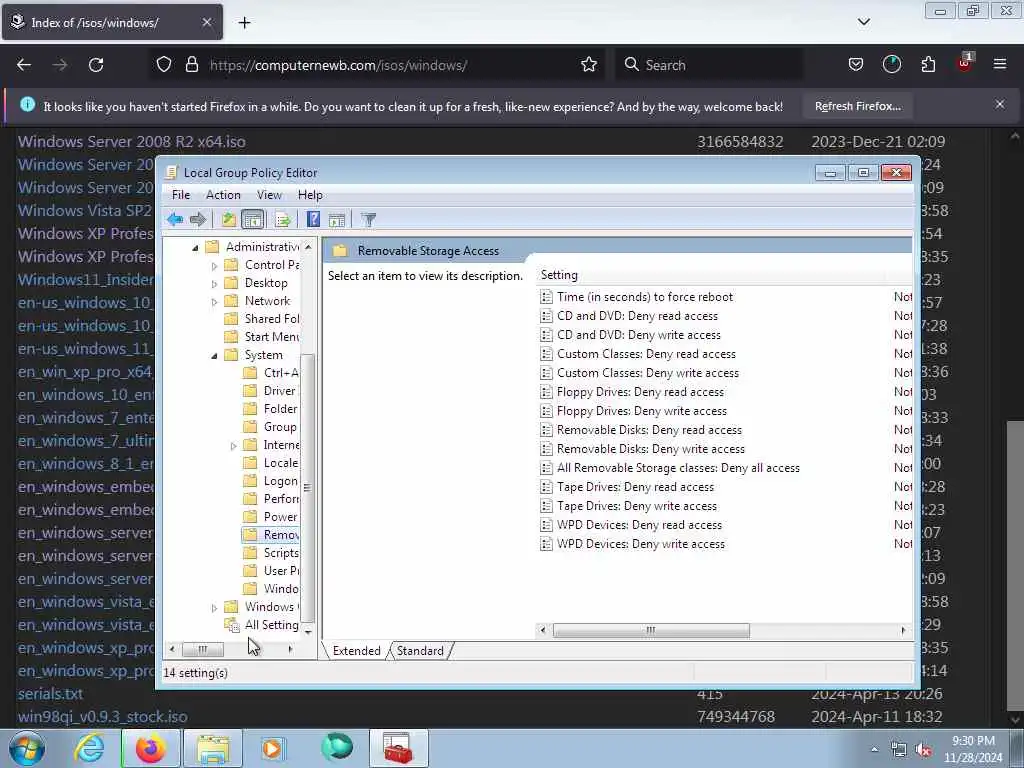
Task: Open the Action menu
Action: pos(223,195)
